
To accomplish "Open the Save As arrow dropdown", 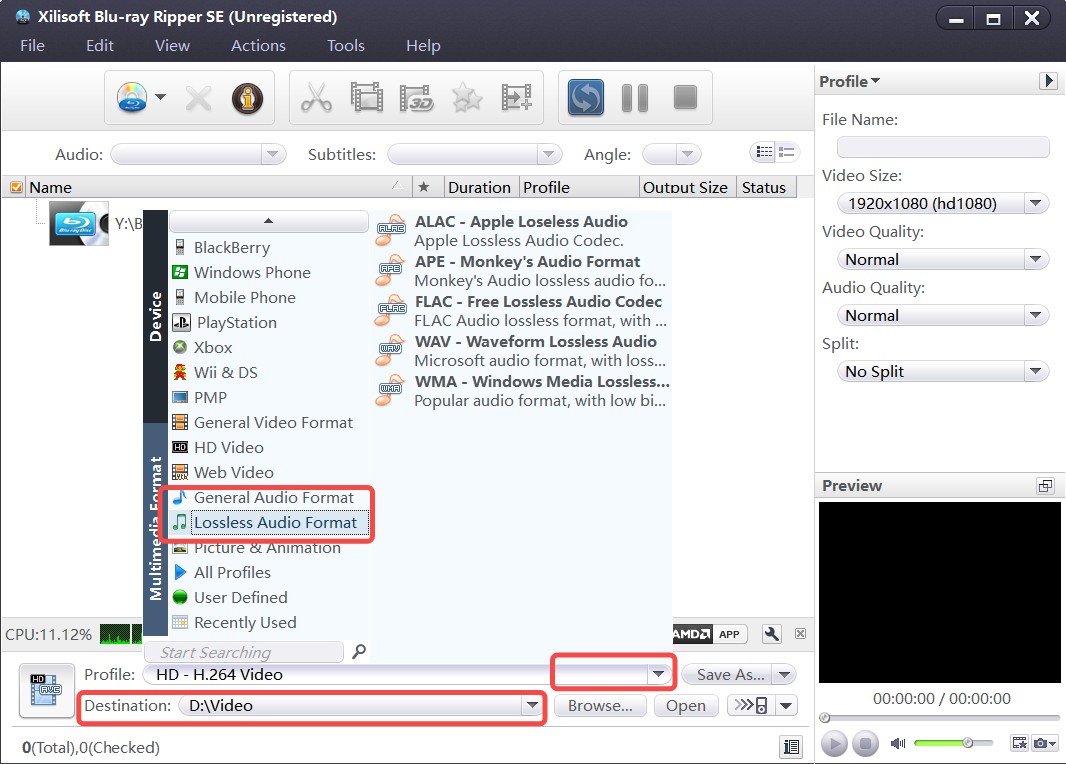I will [x=785, y=674].
